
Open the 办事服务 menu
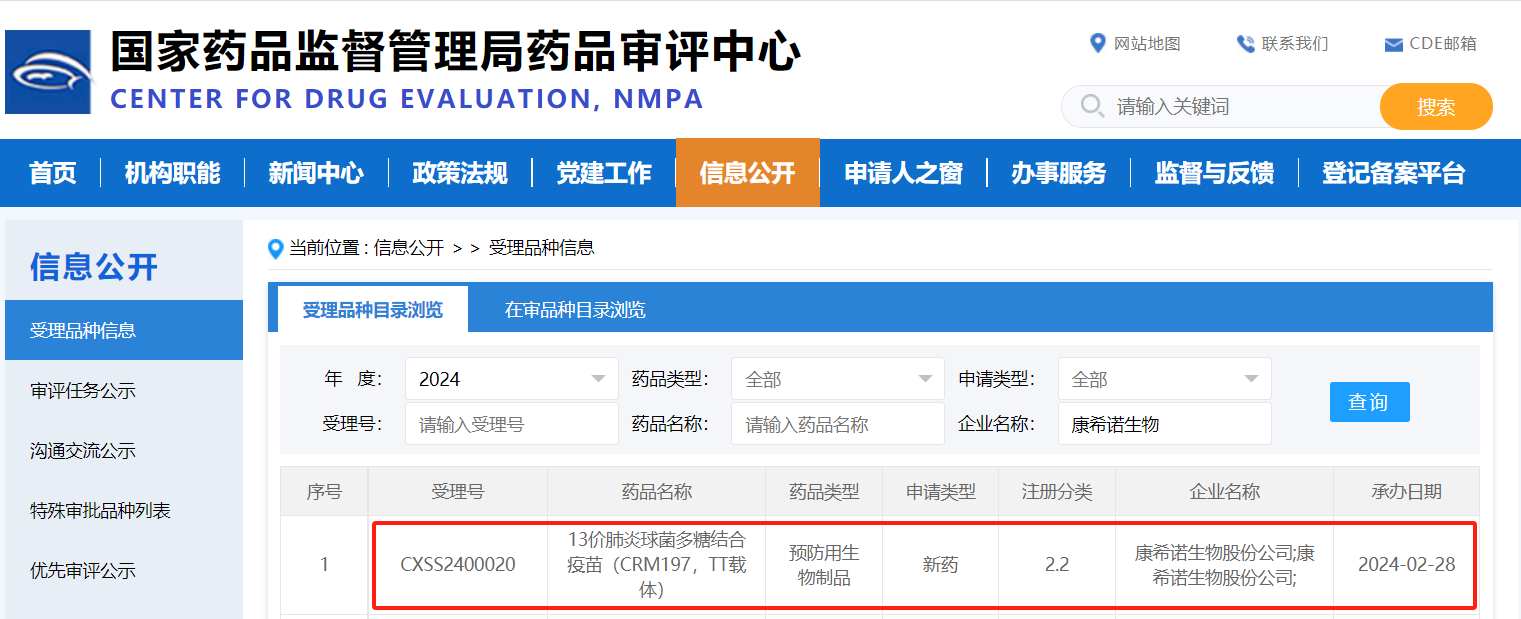tap(1059, 173)
